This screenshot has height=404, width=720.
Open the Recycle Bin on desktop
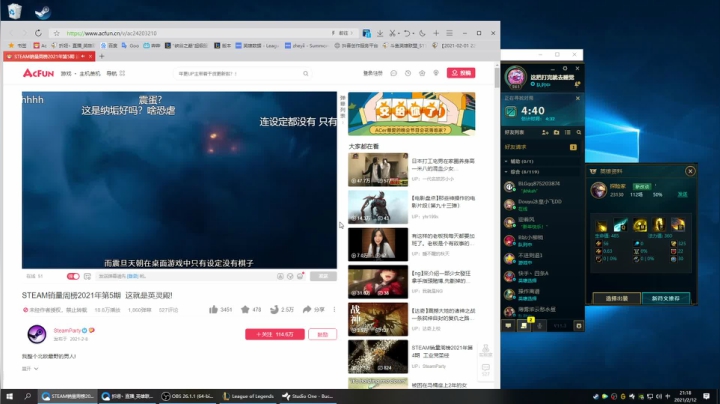click(x=15, y=11)
